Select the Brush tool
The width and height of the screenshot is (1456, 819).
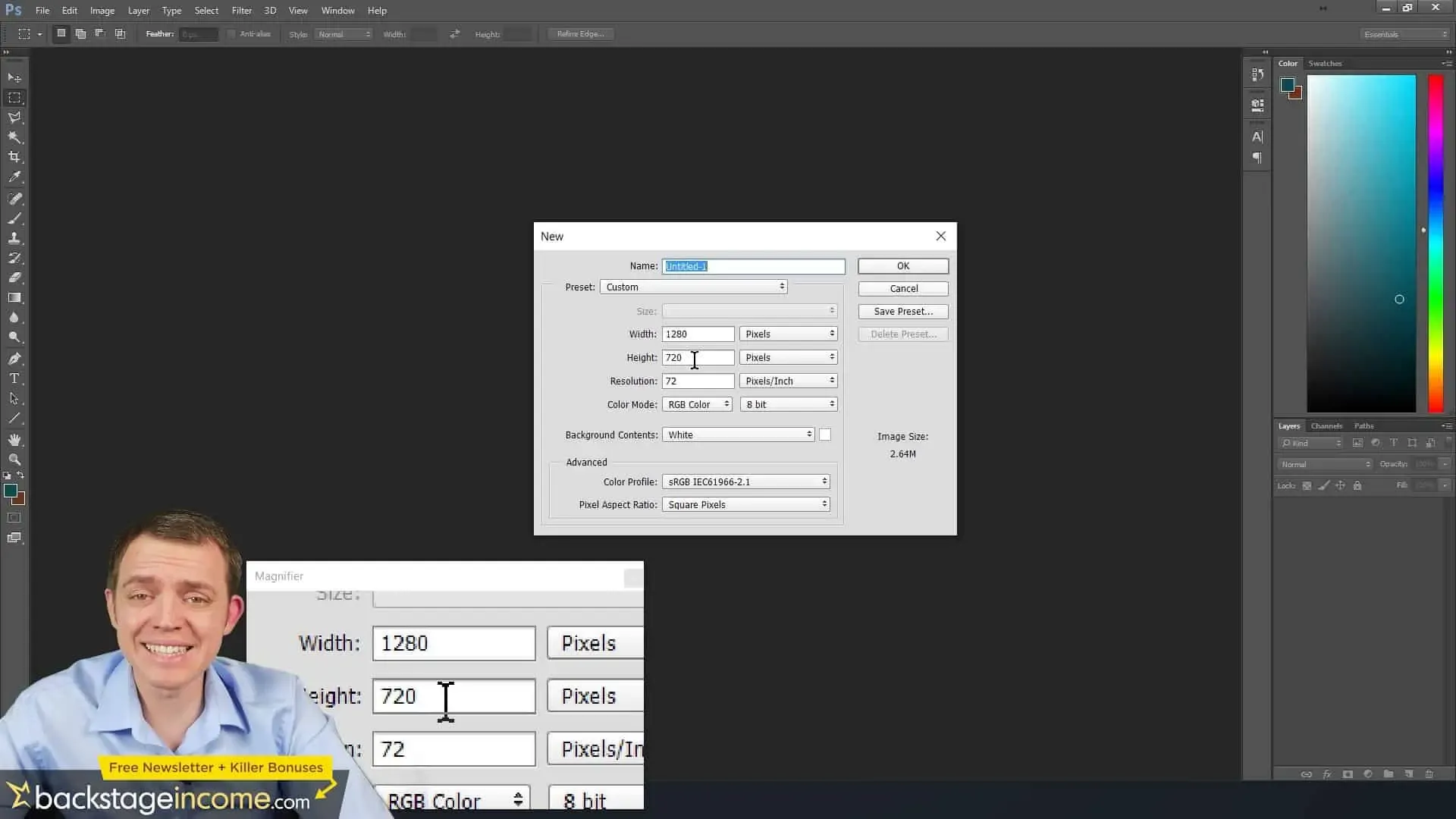14,219
